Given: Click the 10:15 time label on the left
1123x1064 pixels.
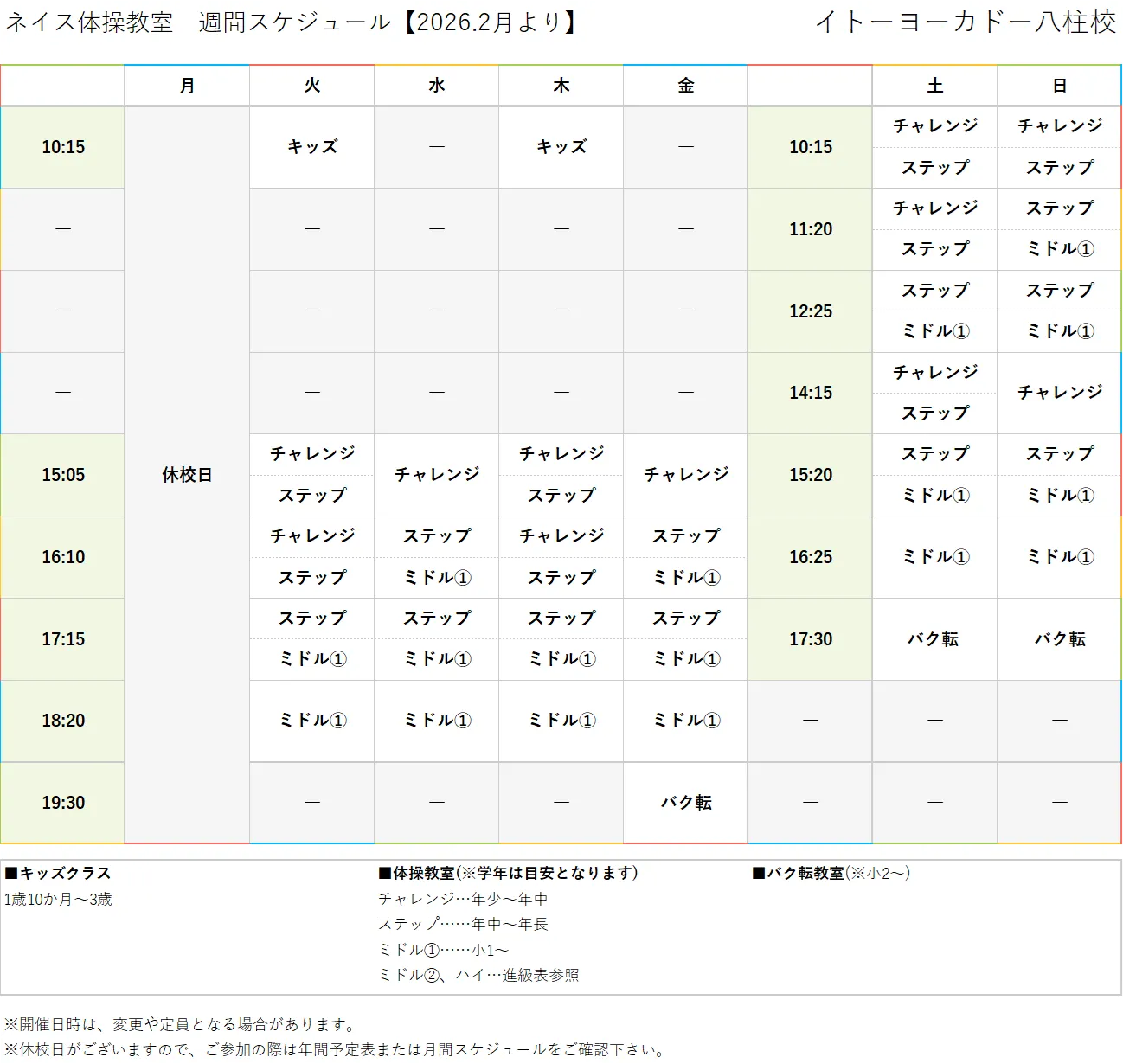Looking at the screenshot, I should tap(61, 147).
